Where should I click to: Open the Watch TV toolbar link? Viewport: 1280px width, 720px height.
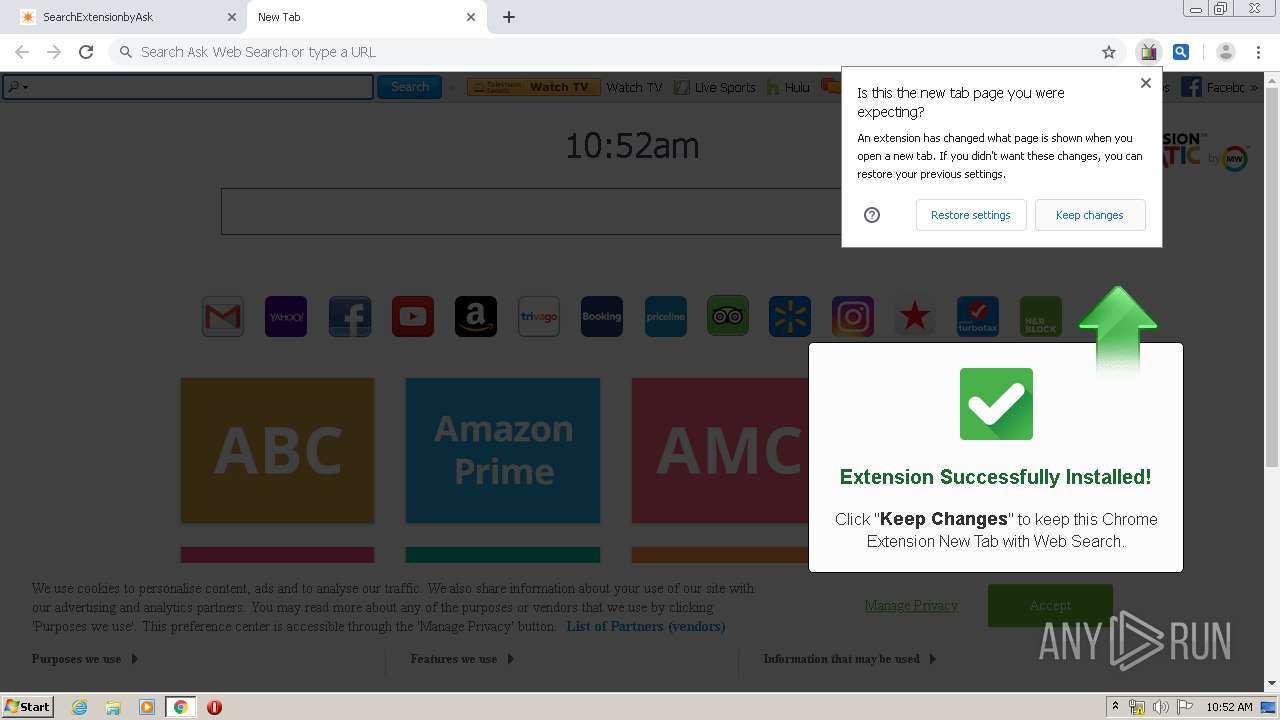(634, 87)
